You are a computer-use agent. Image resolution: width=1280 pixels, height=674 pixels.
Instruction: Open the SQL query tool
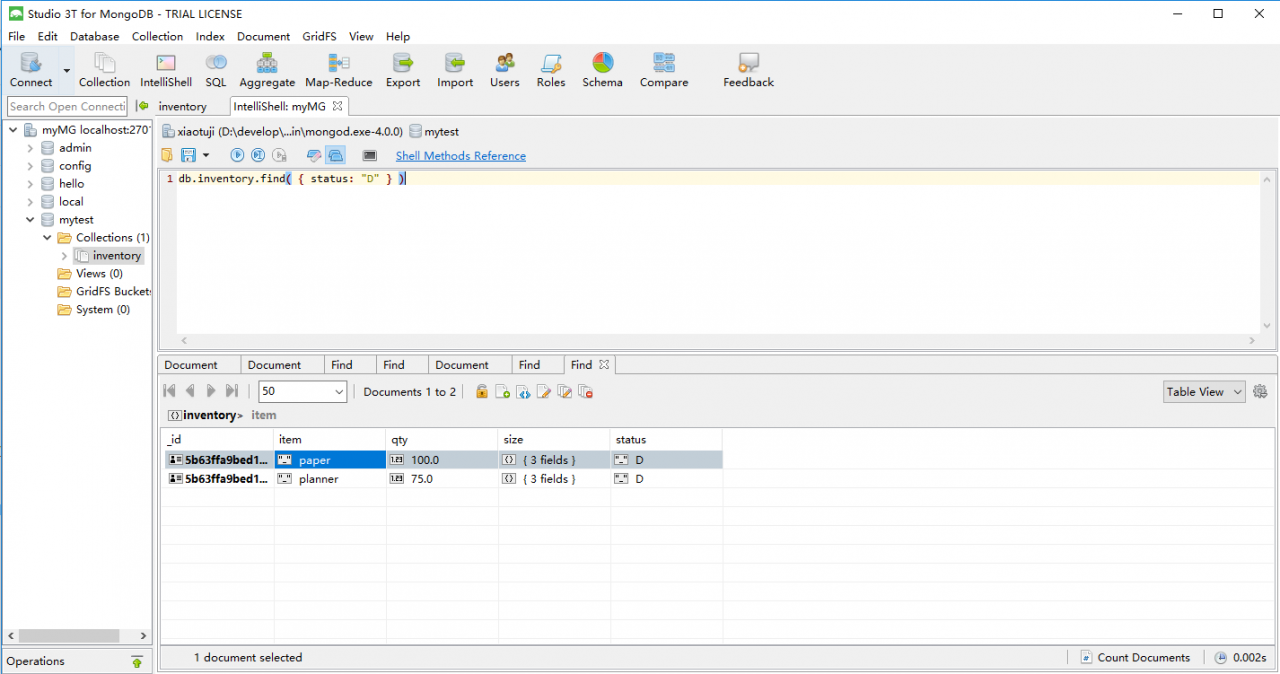[x=215, y=71]
